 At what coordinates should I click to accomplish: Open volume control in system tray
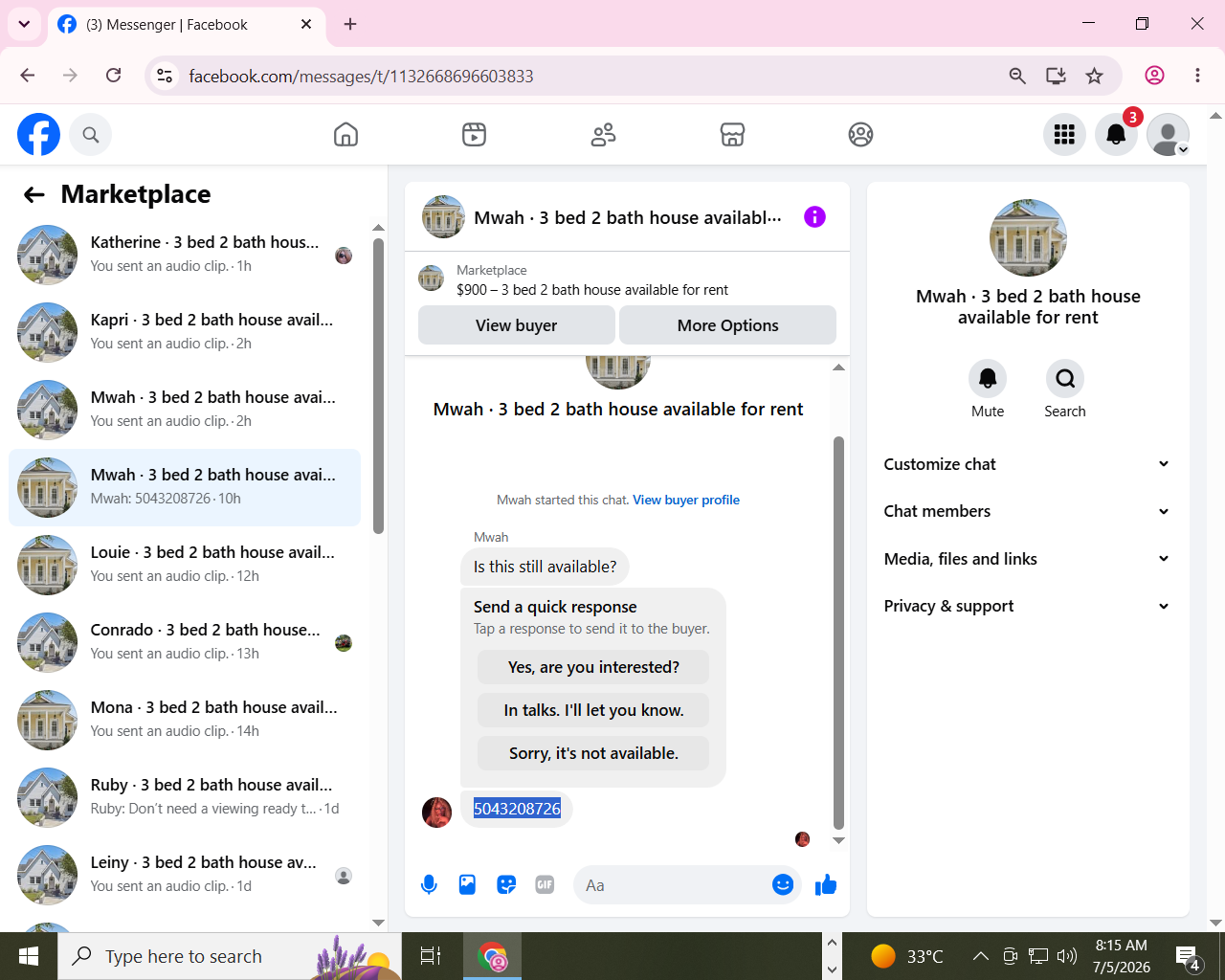(1067, 955)
